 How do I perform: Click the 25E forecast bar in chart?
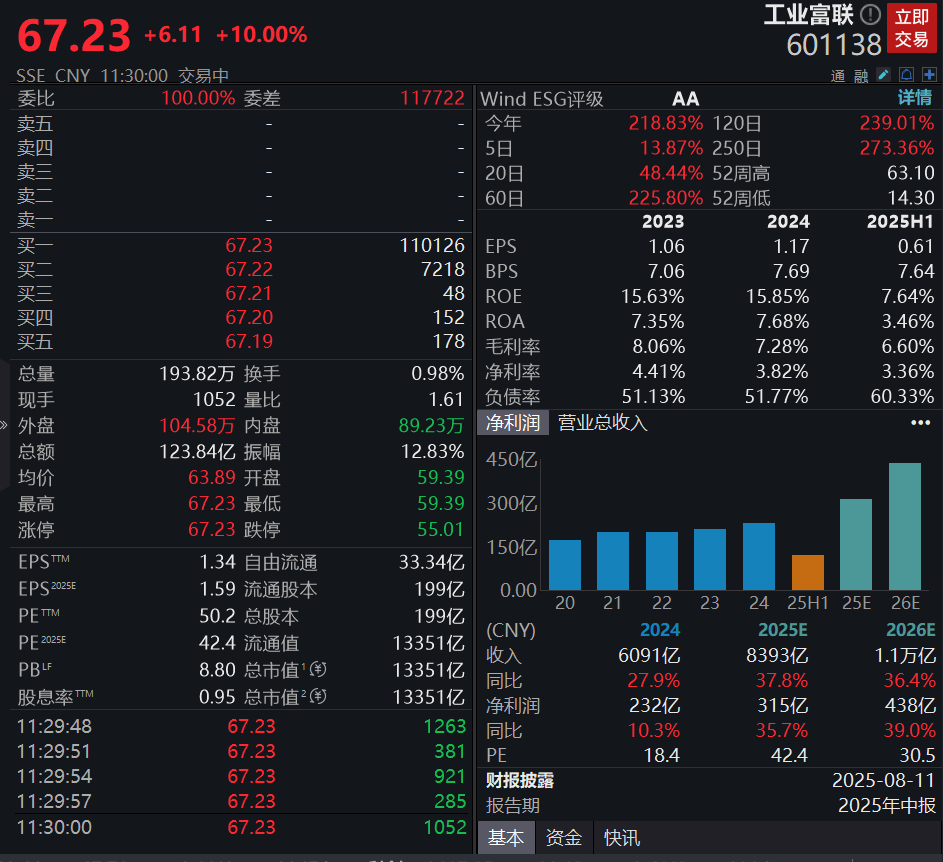click(856, 544)
